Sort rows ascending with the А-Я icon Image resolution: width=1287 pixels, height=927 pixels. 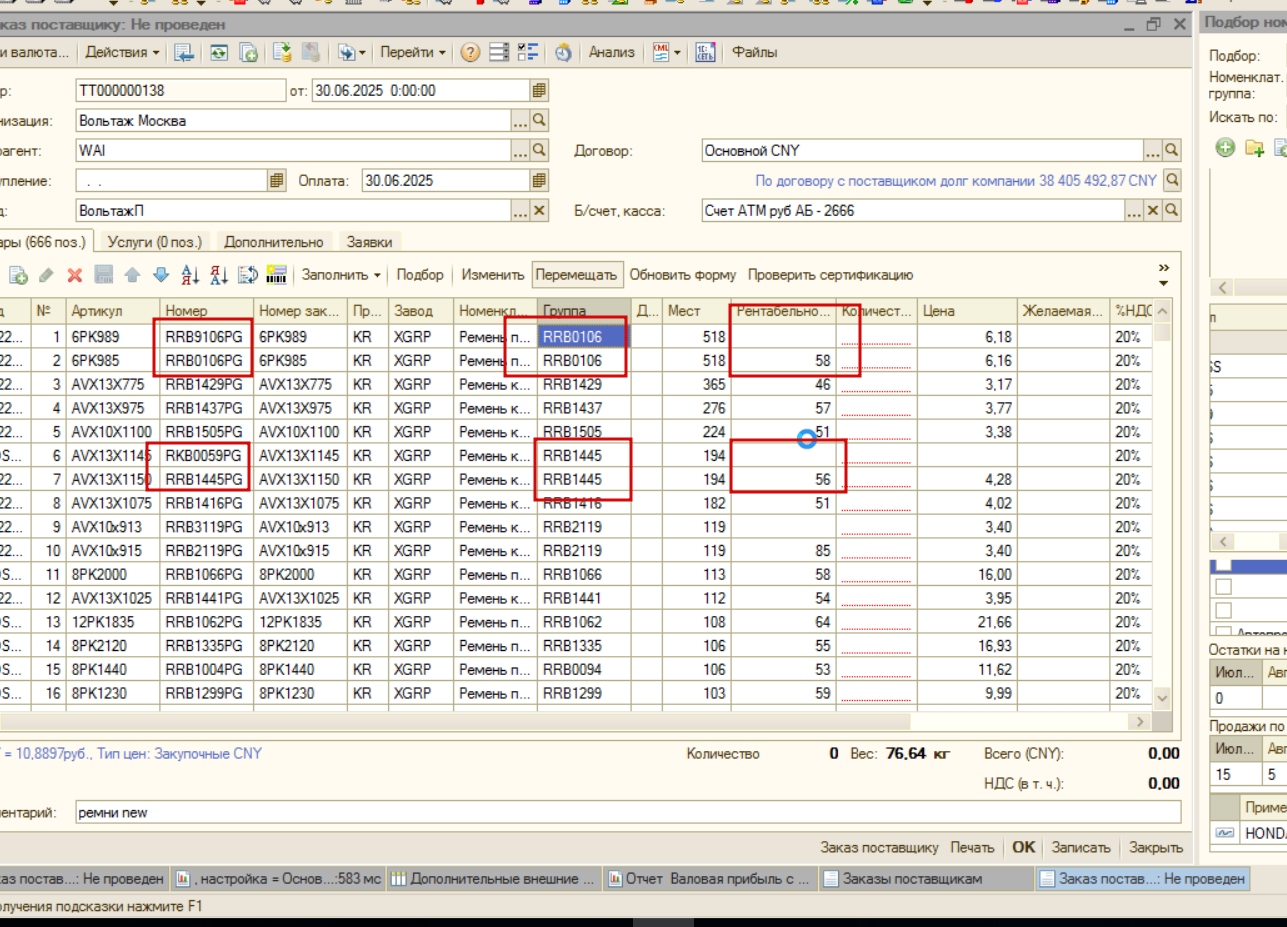[x=191, y=275]
